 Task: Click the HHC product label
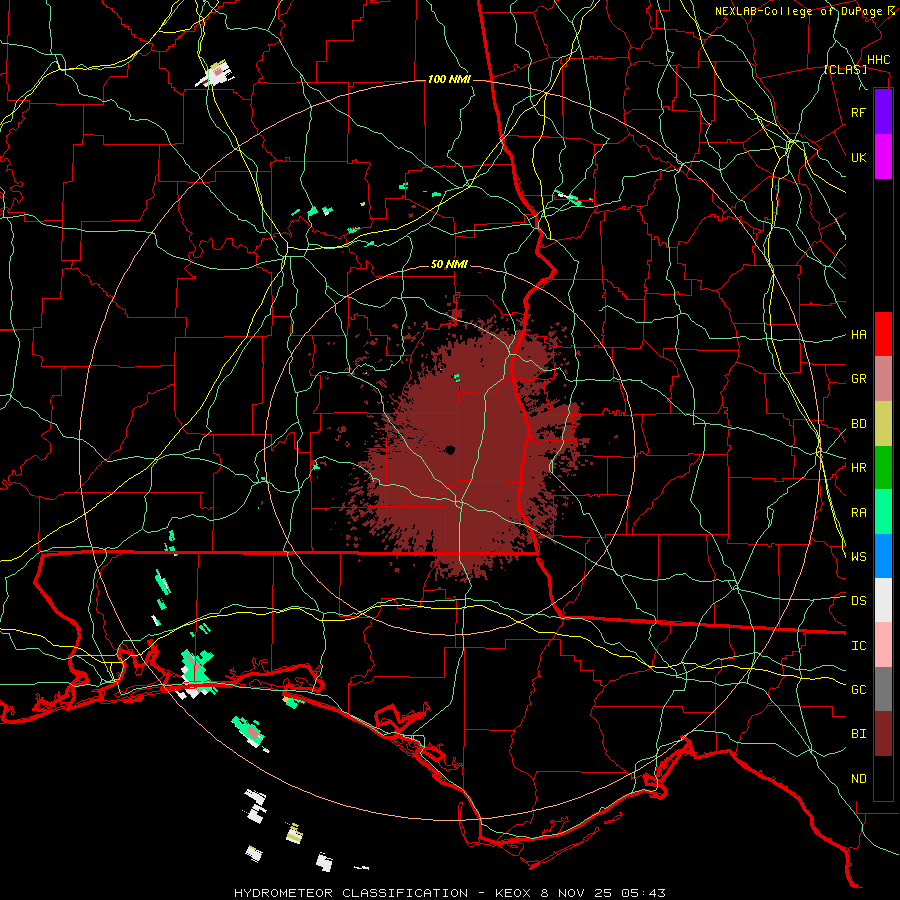[879, 60]
